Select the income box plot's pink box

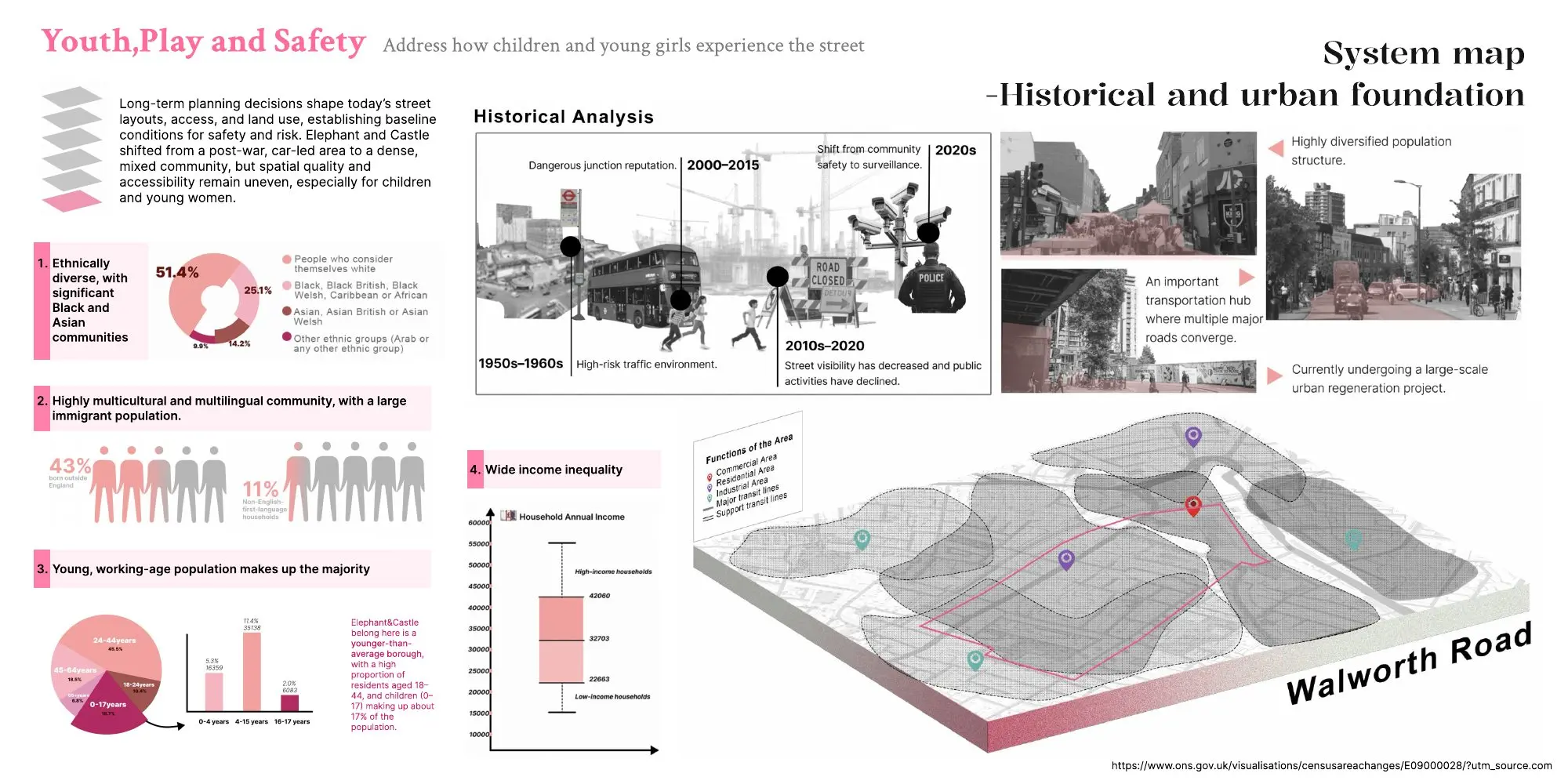pyautogui.click(x=561, y=640)
